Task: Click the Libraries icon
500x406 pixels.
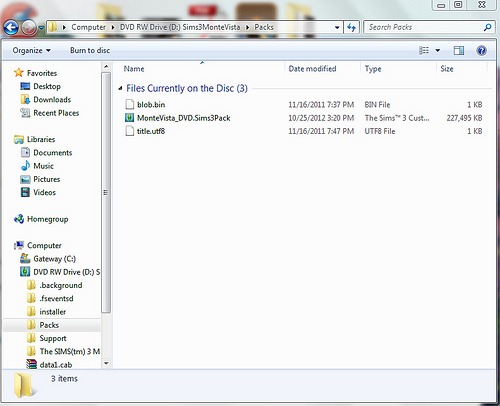Action: [19, 139]
